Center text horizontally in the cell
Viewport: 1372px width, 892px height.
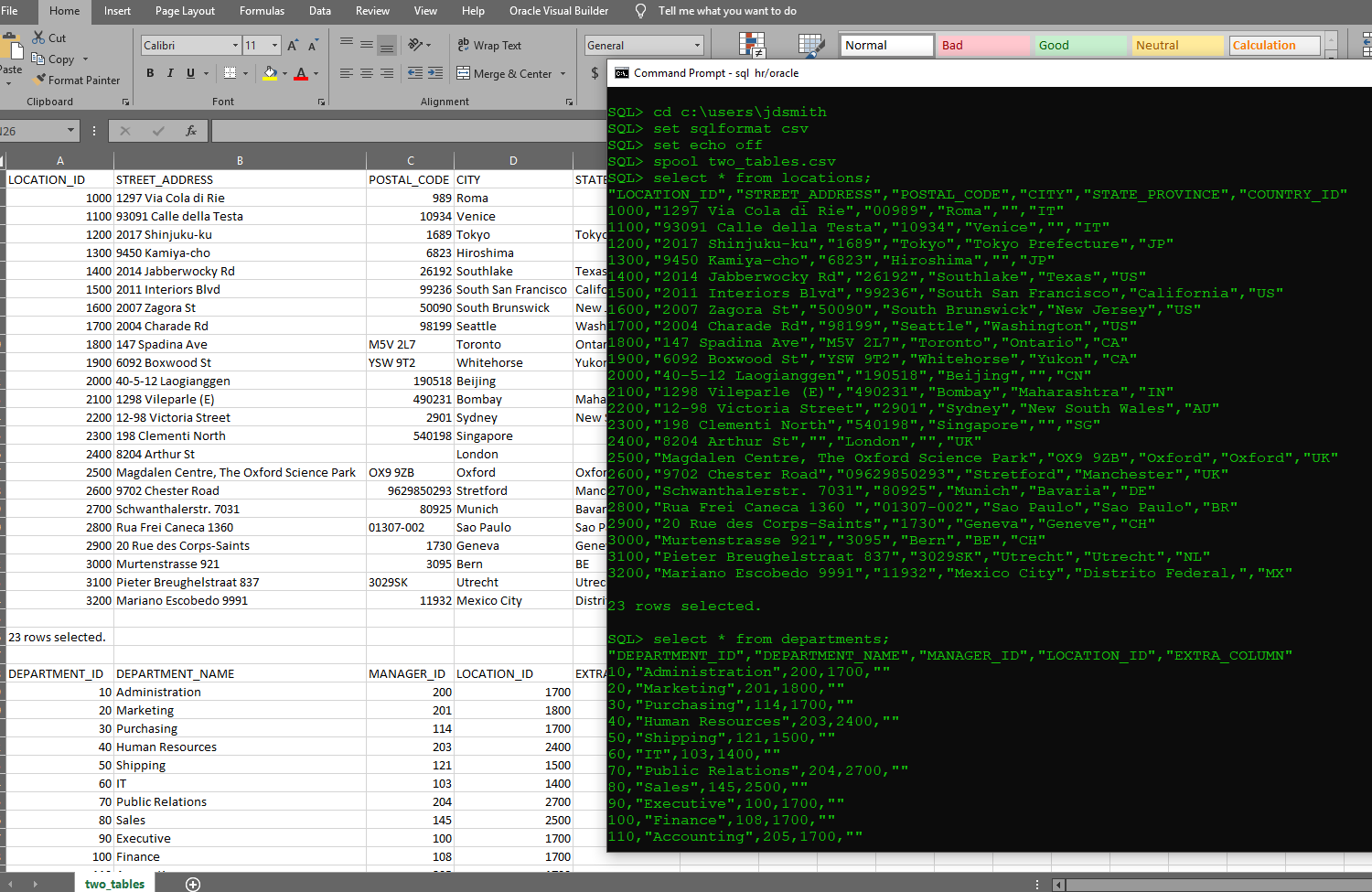pos(367,73)
